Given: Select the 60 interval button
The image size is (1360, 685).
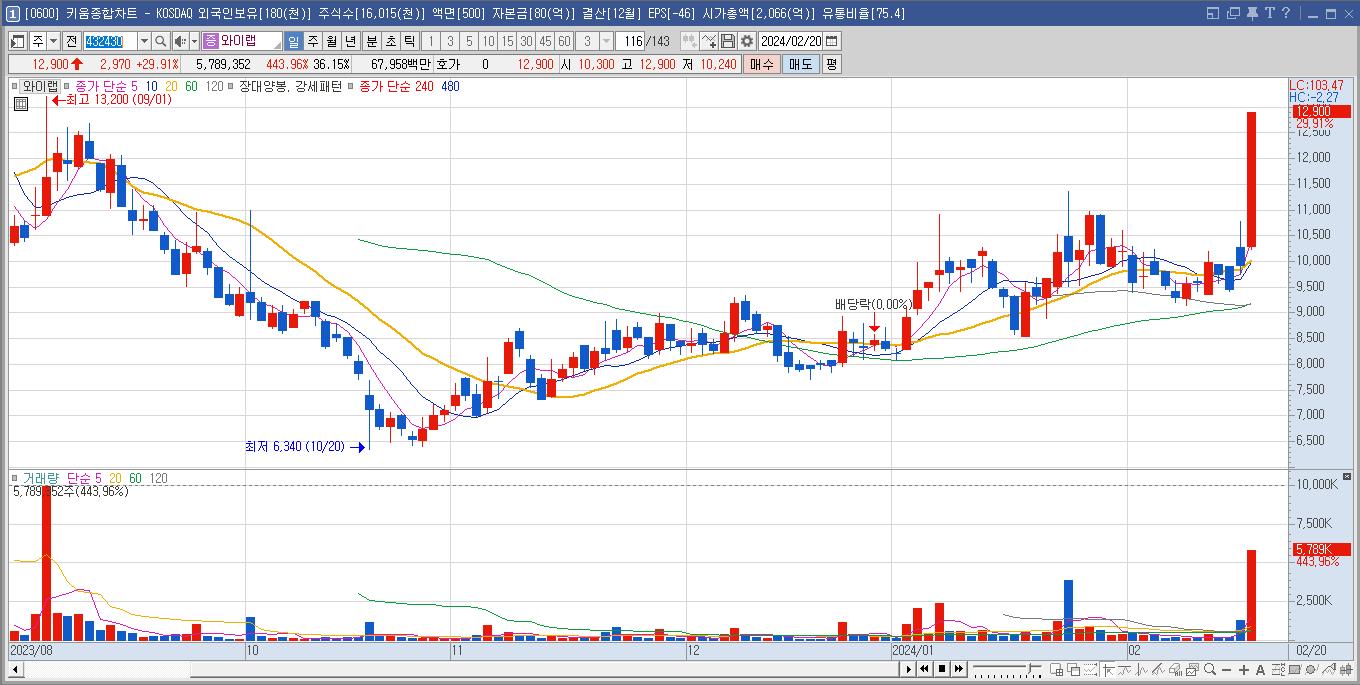Looking at the screenshot, I should (x=564, y=41).
